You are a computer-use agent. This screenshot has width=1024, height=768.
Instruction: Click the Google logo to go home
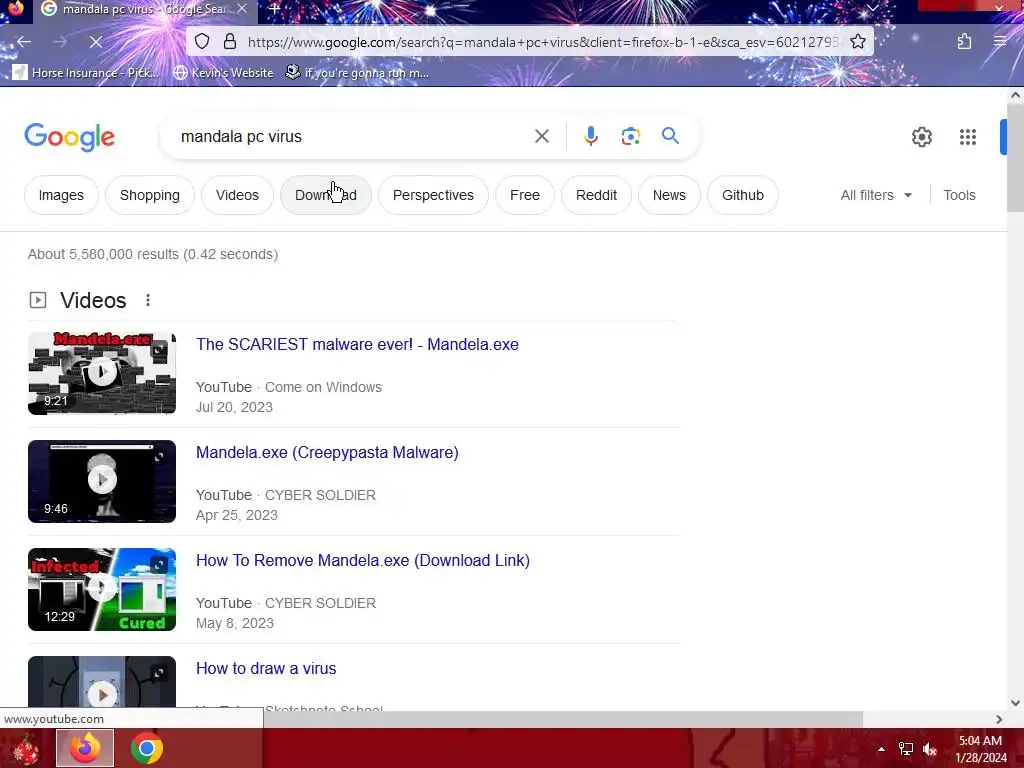click(70, 137)
